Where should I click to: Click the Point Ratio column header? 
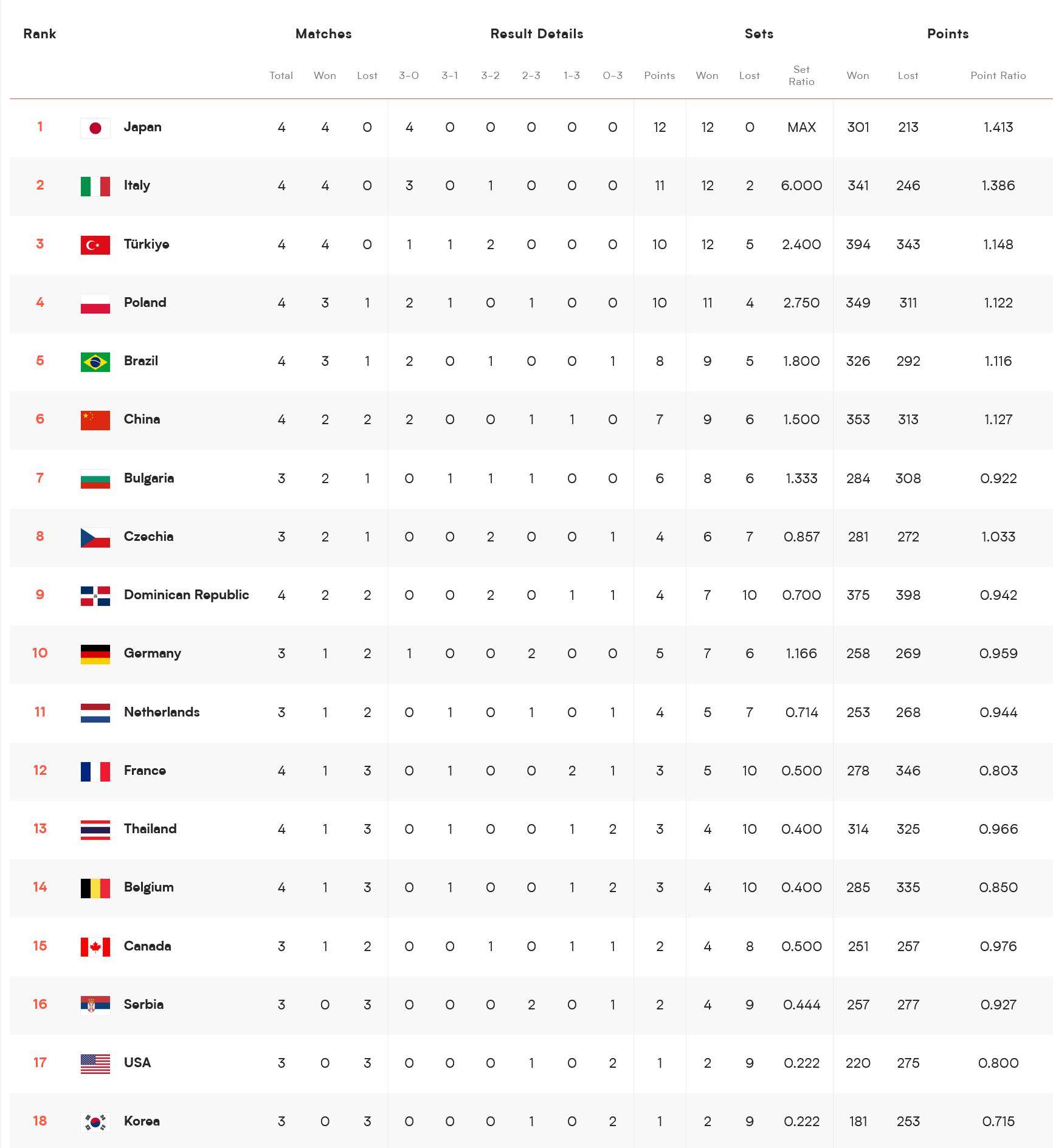(998, 75)
